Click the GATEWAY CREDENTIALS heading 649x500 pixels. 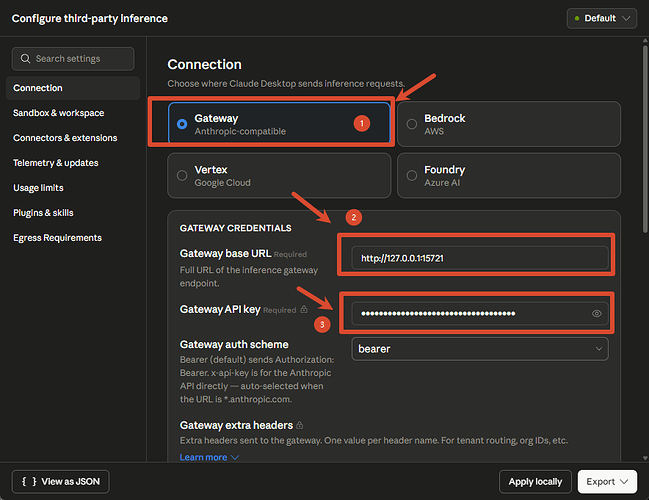coord(236,228)
